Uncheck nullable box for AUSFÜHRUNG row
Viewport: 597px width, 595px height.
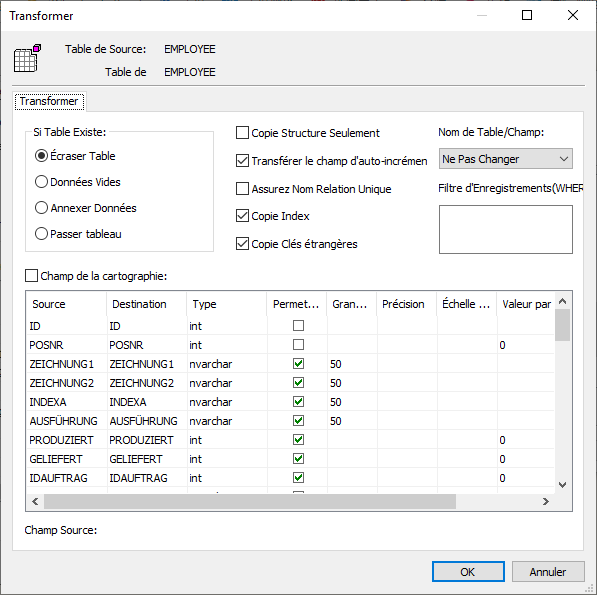298,421
